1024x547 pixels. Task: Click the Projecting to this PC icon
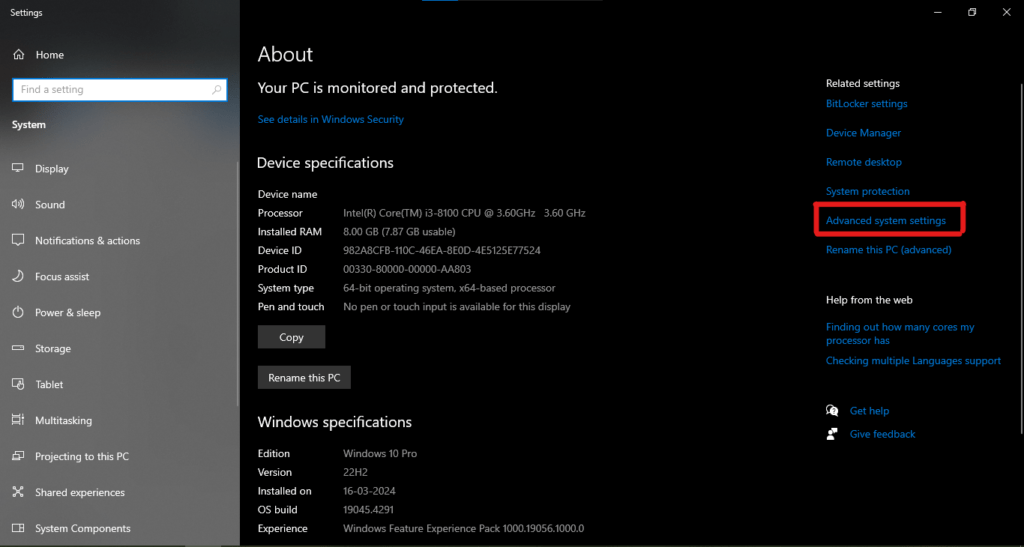18,456
